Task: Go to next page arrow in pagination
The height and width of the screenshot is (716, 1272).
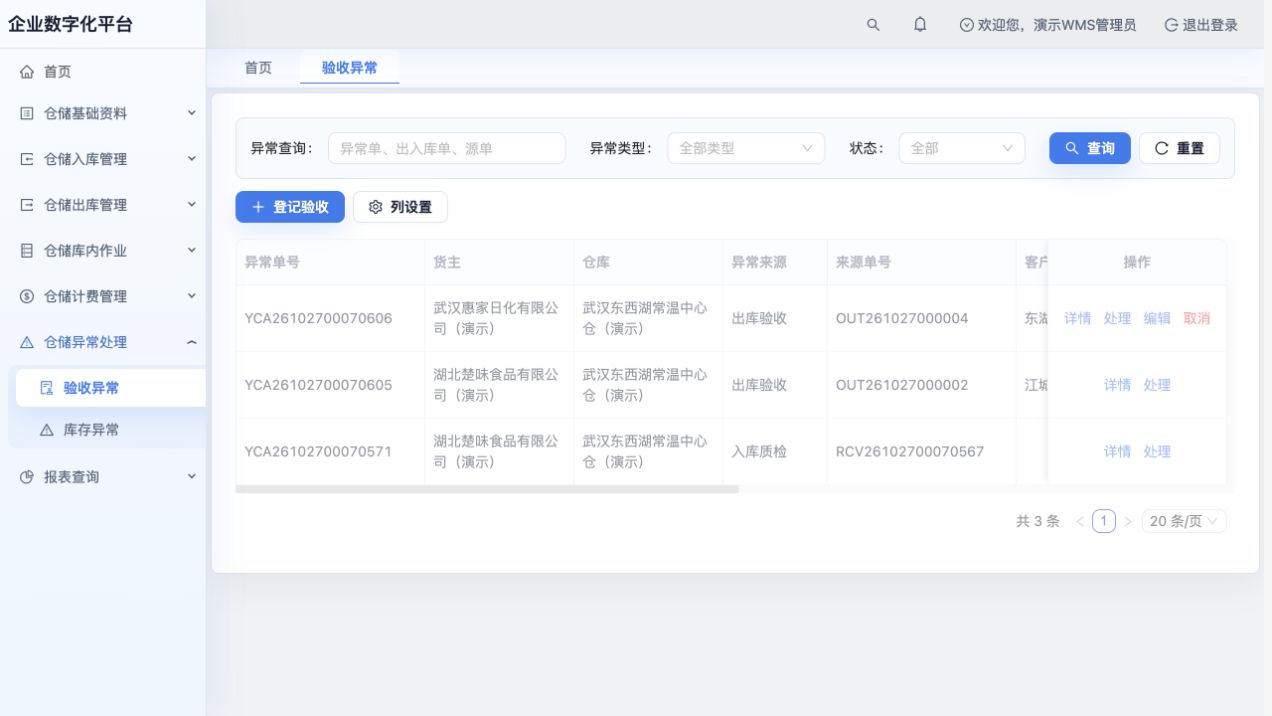Action: coord(1128,521)
